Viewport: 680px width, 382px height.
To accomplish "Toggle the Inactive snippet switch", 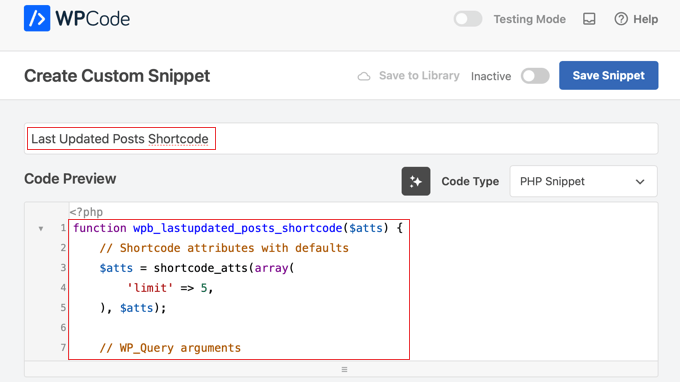I will coord(535,76).
